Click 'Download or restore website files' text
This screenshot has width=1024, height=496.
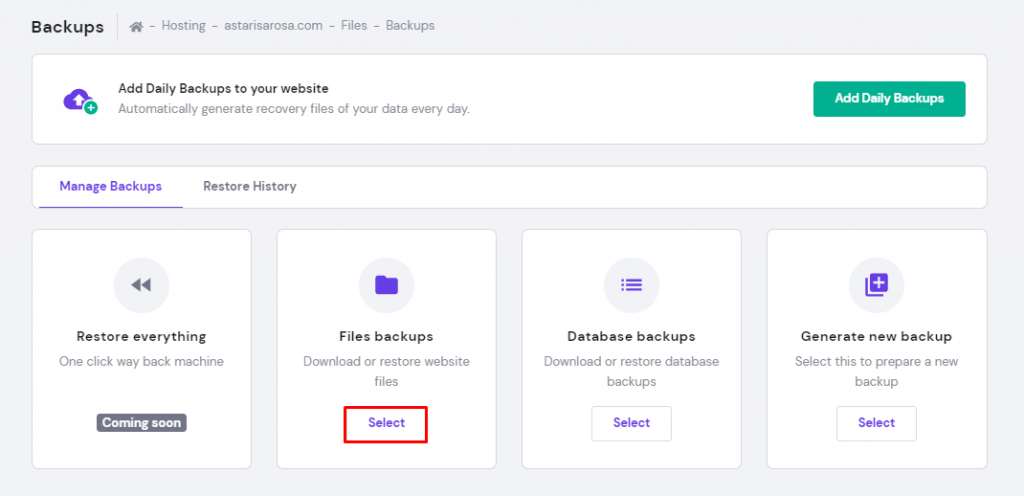(386, 371)
